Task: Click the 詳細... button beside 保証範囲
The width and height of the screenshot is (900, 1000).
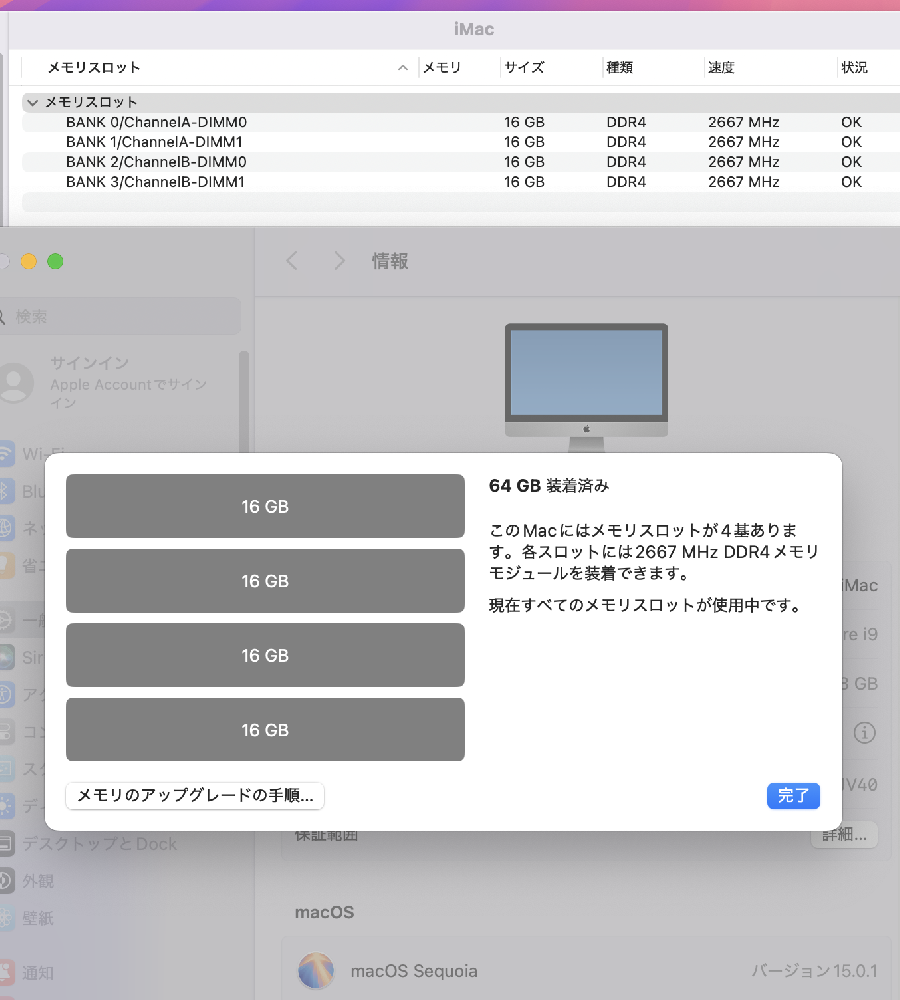Action: click(845, 835)
